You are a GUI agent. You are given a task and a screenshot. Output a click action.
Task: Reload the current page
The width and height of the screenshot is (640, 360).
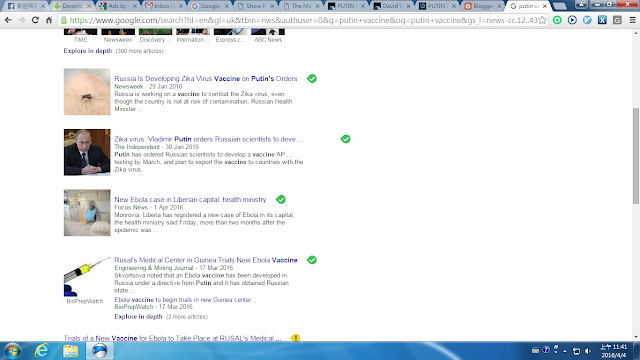pos(35,20)
